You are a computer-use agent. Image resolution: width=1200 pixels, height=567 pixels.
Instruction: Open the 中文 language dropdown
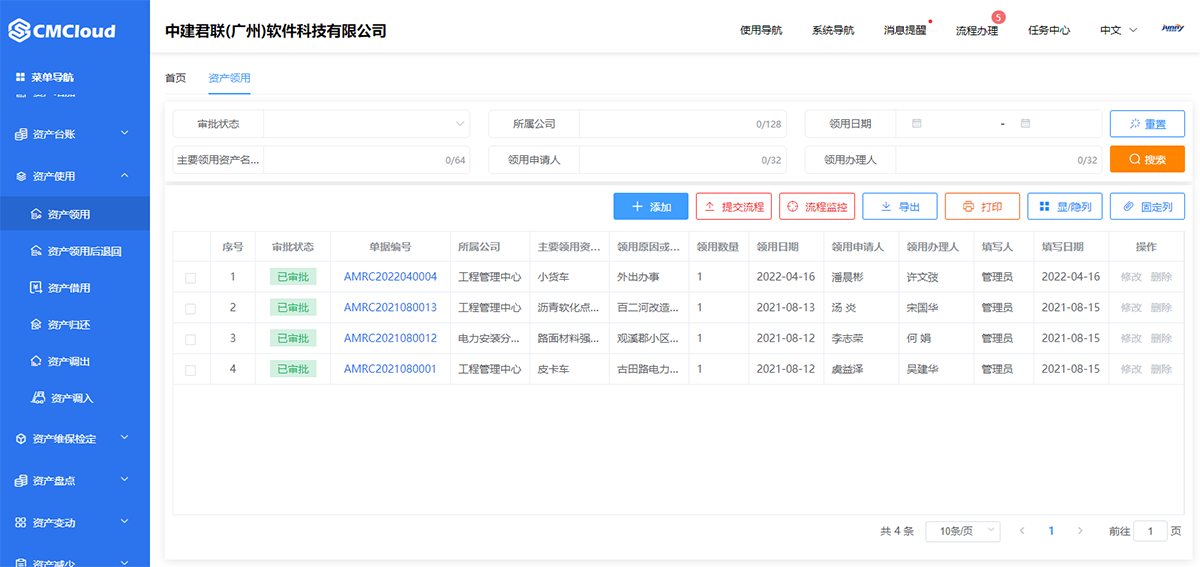click(x=1119, y=30)
